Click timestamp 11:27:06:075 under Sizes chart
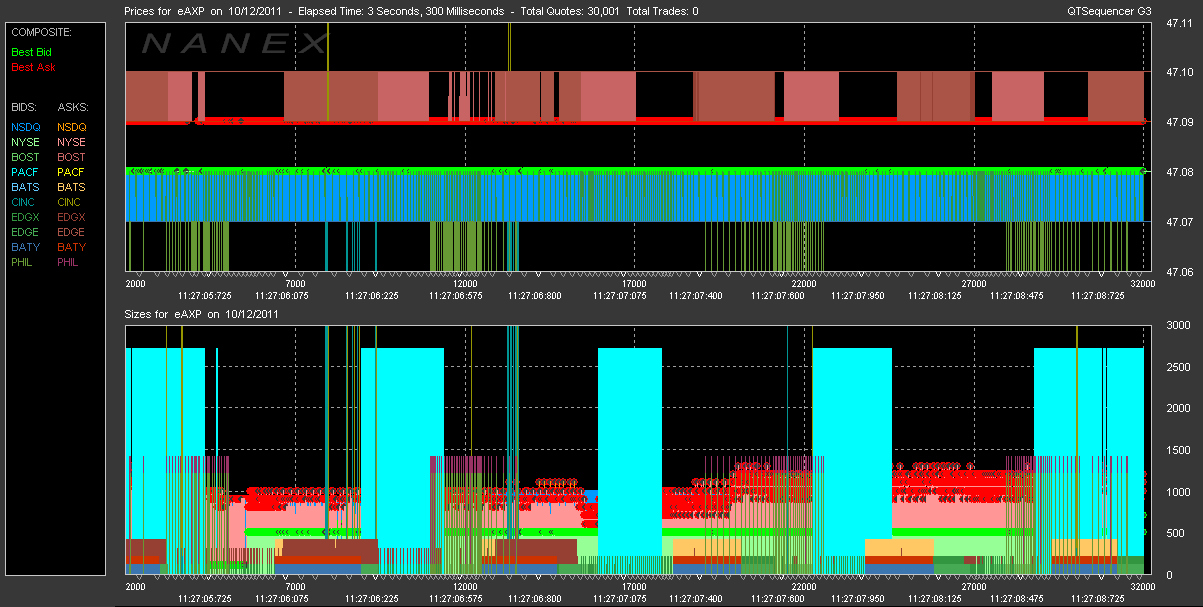Screen dimensions: 1203x607 [x=282, y=599]
